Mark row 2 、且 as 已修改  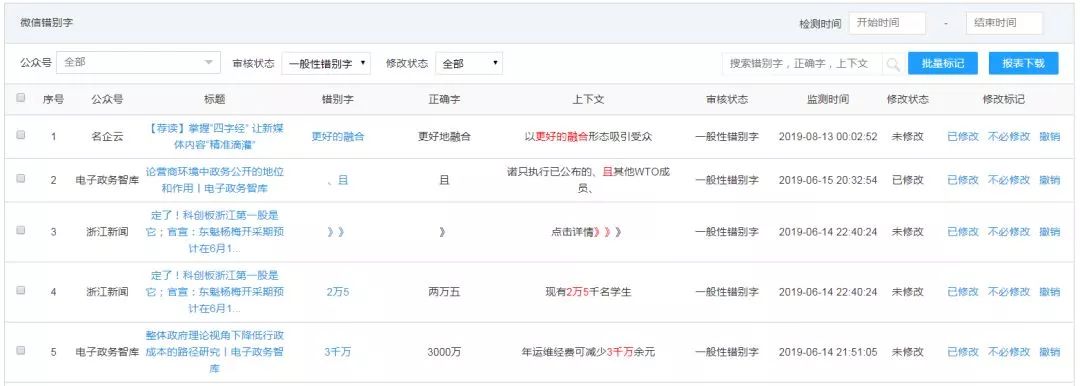[x=963, y=180]
